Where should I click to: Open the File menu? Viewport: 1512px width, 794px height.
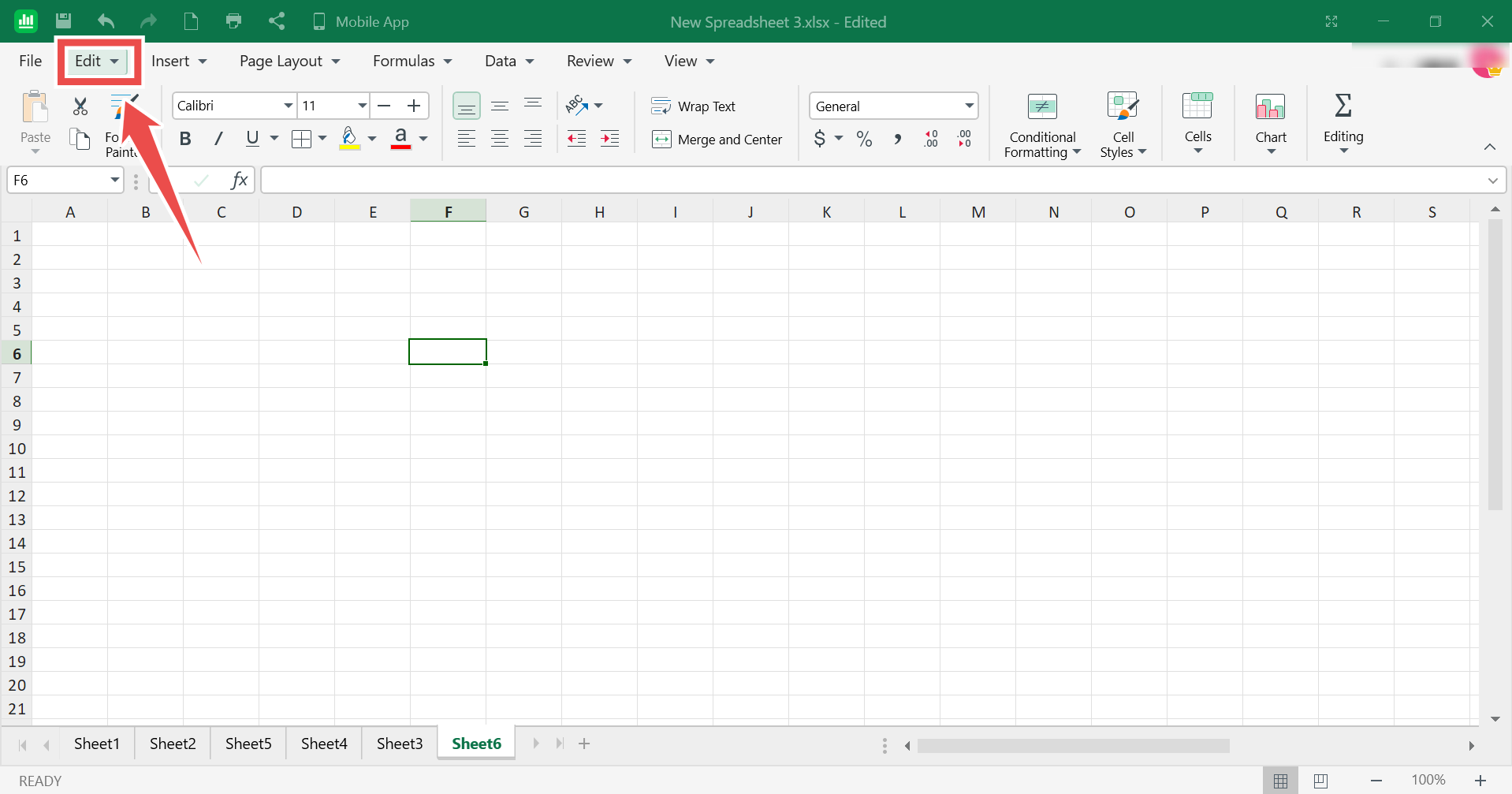click(31, 61)
